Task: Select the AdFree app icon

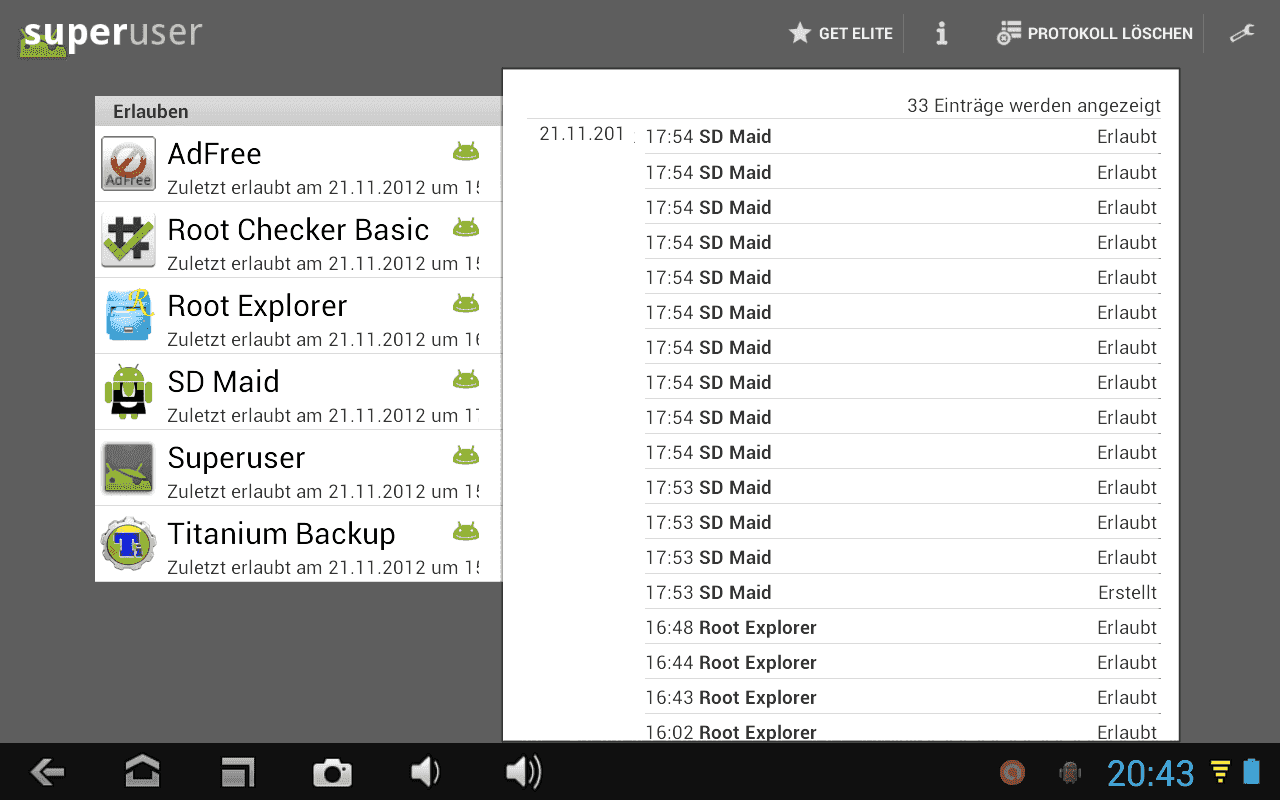Action: click(x=128, y=164)
